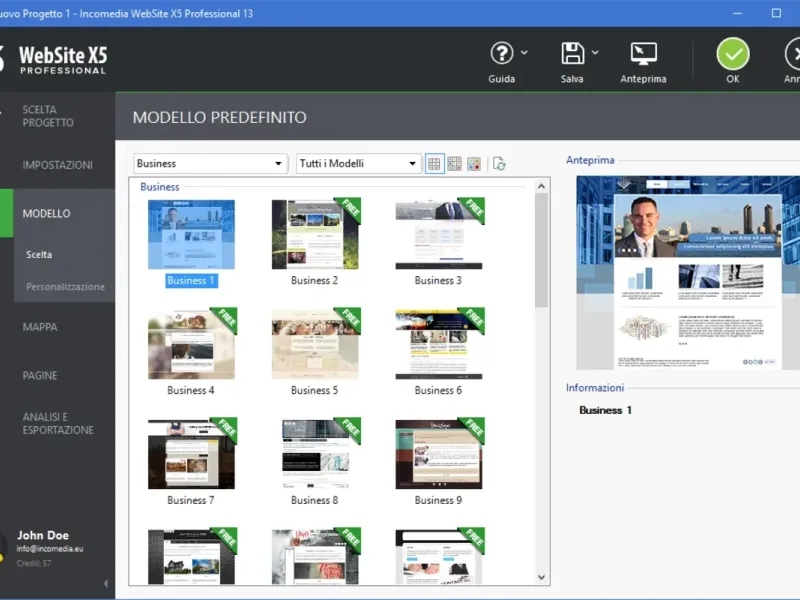Click scroll up arrow of template list
This screenshot has height=600, width=800.
click(541, 186)
